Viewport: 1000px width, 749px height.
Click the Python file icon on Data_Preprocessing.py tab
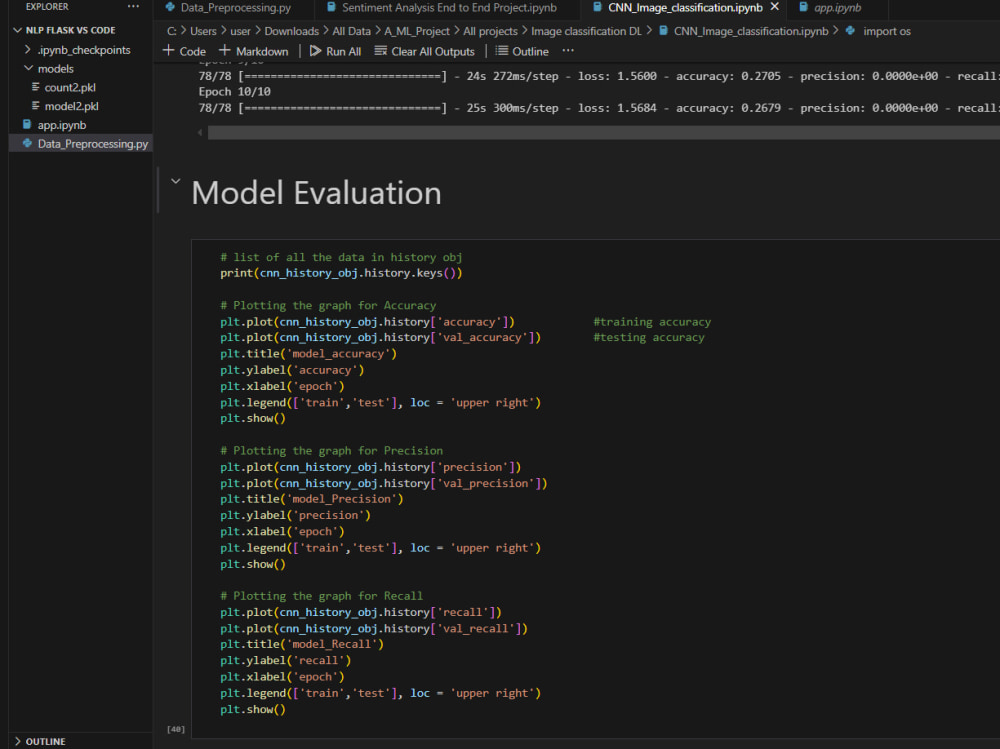[170, 8]
